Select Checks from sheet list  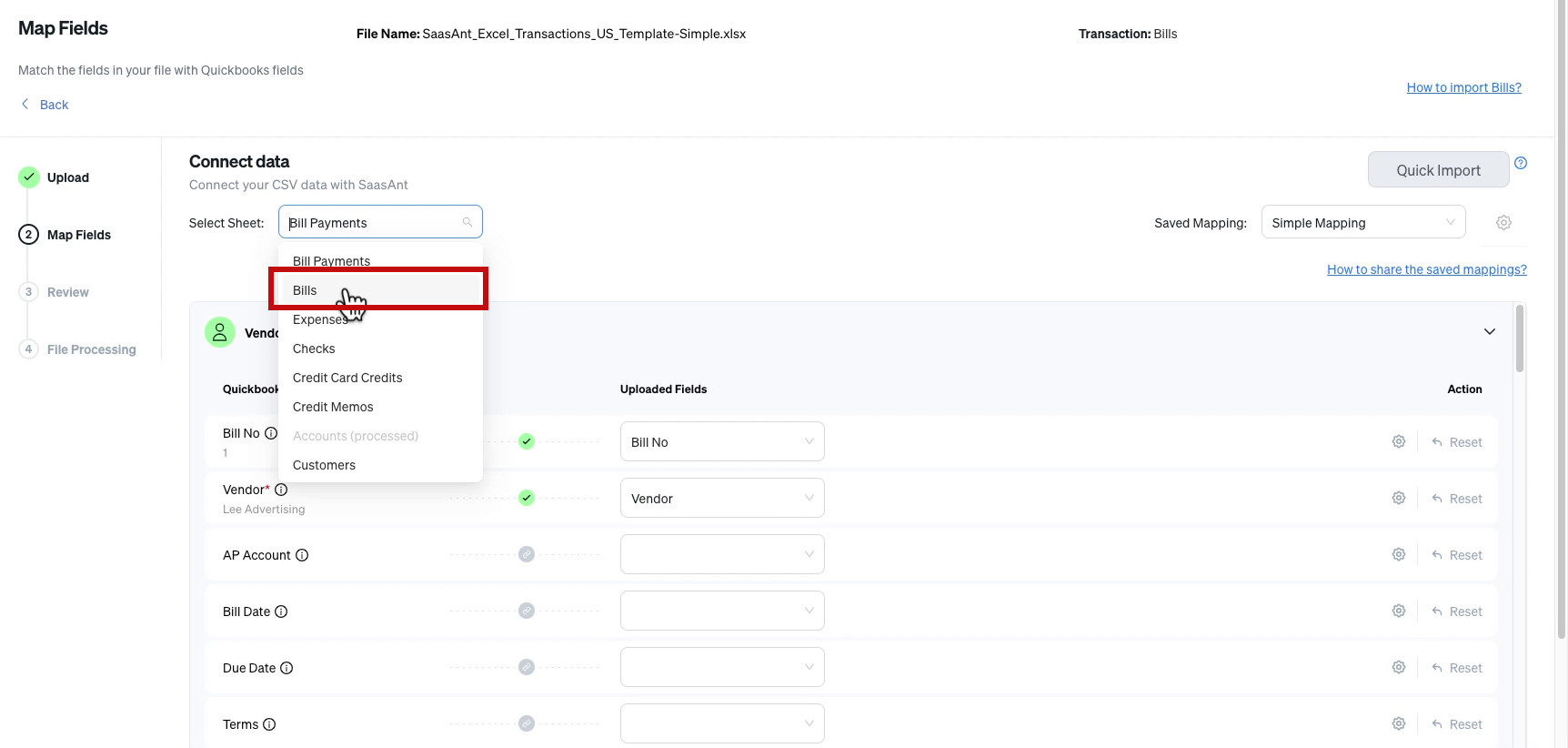click(x=380, y=349)
